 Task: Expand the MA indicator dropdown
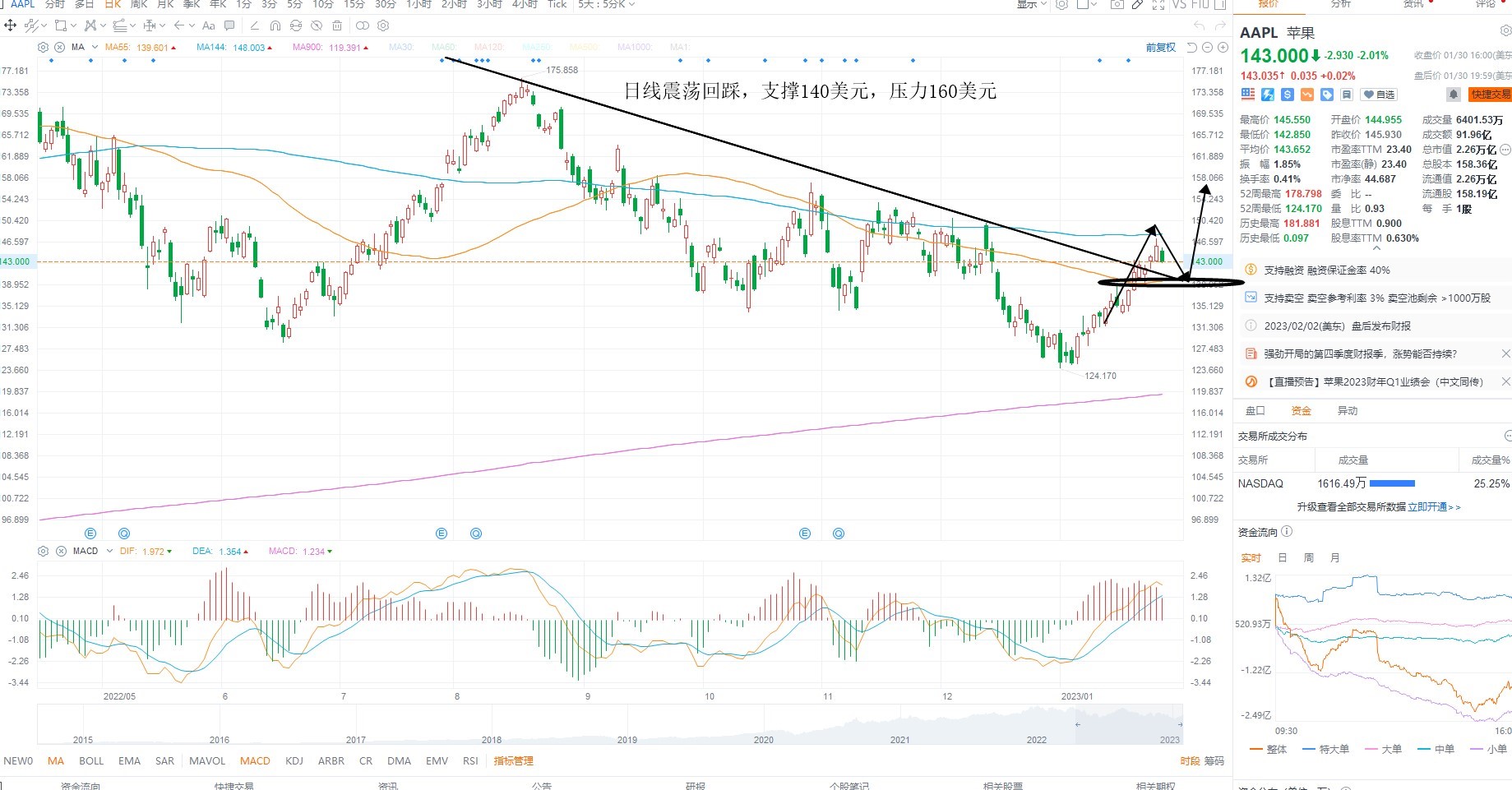pos(95,47)
